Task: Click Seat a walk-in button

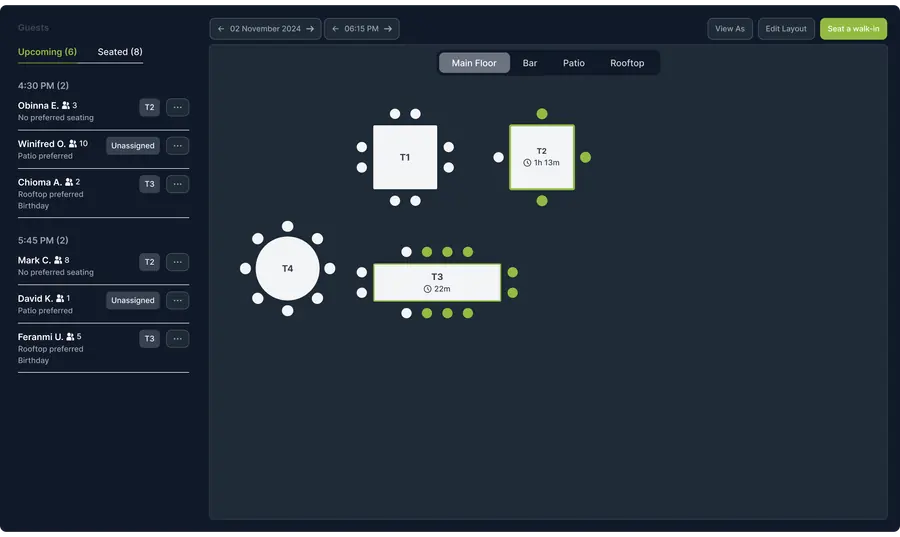Action: click(x=853, y=29)
